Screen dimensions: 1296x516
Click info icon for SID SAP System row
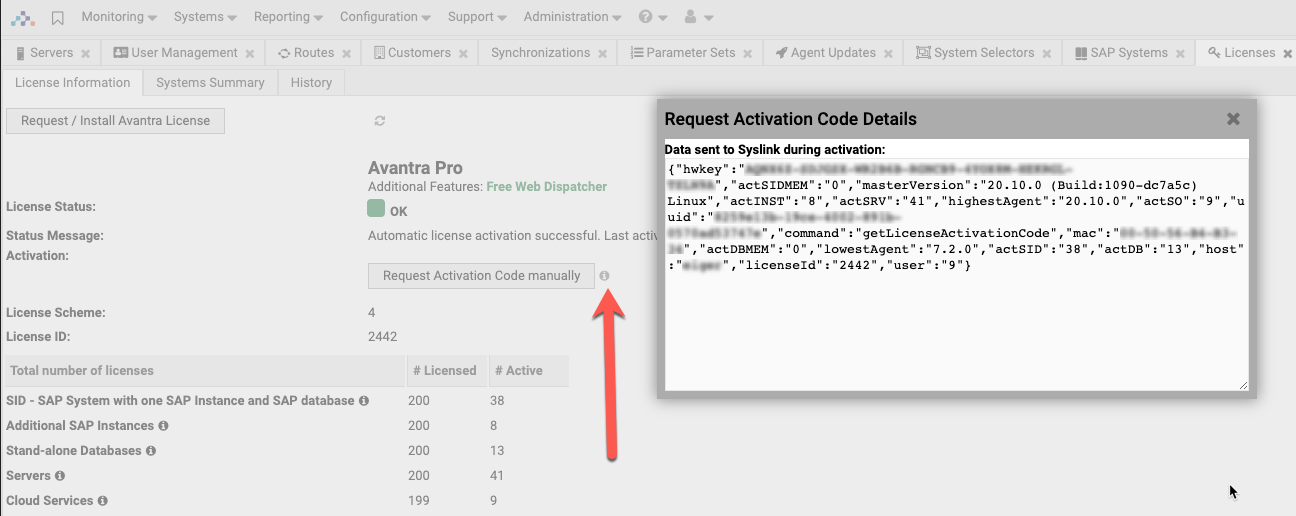tap(364, 401)
